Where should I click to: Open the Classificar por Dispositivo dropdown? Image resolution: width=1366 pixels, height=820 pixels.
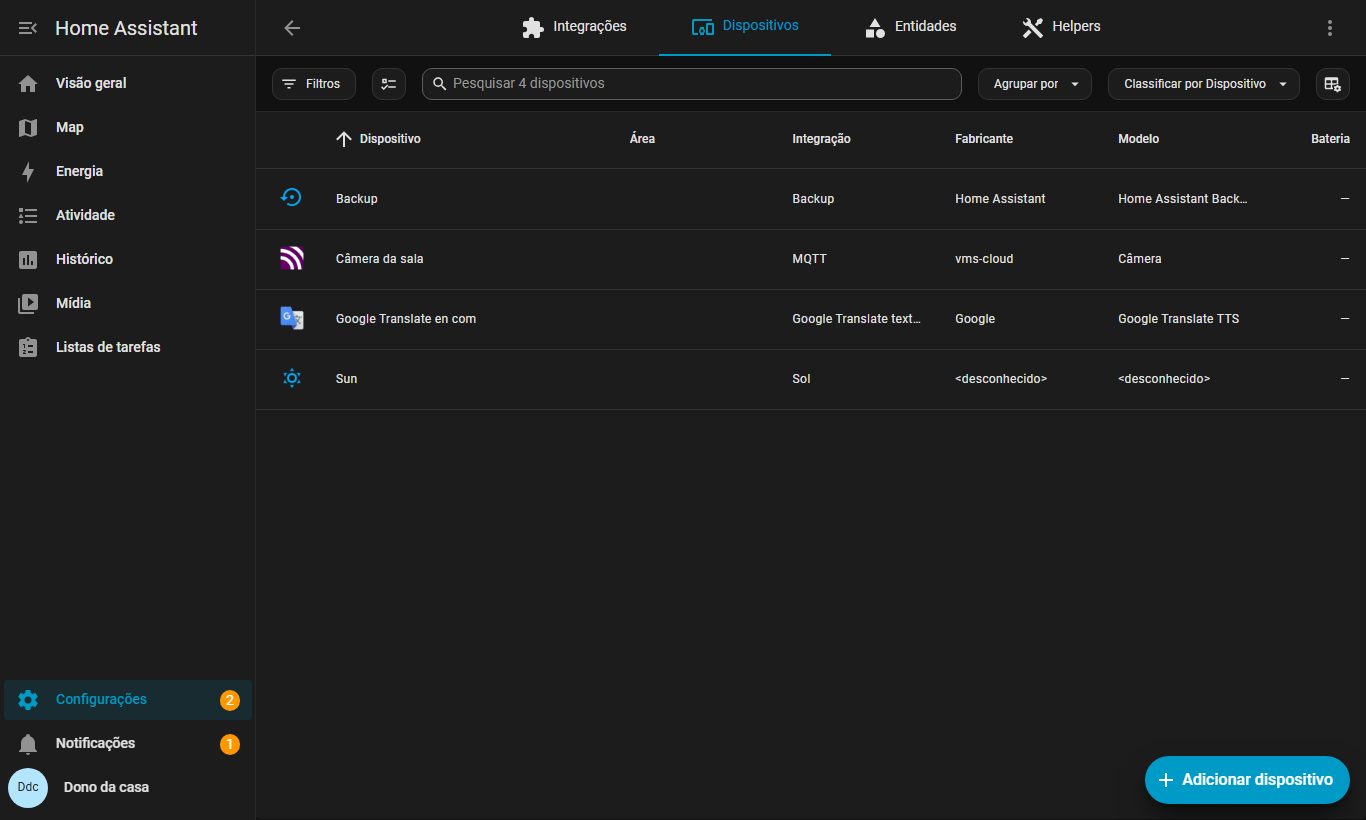tap(1204, 84)
